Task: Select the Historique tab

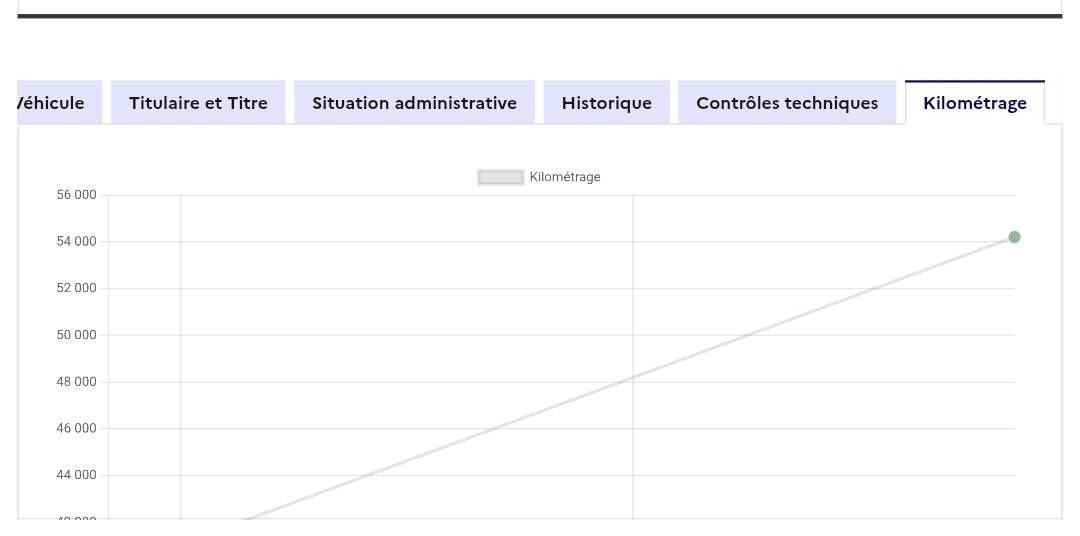Action: point(606,103)
